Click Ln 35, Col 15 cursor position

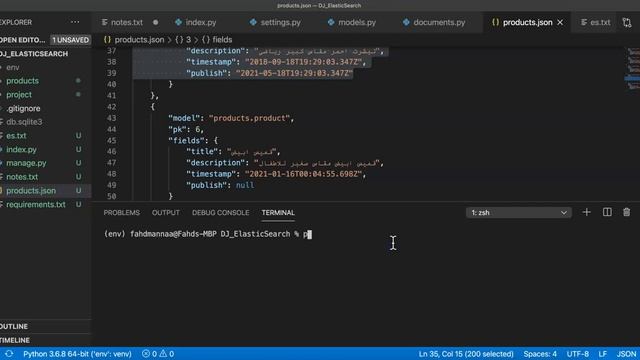[x=466, y=354]
